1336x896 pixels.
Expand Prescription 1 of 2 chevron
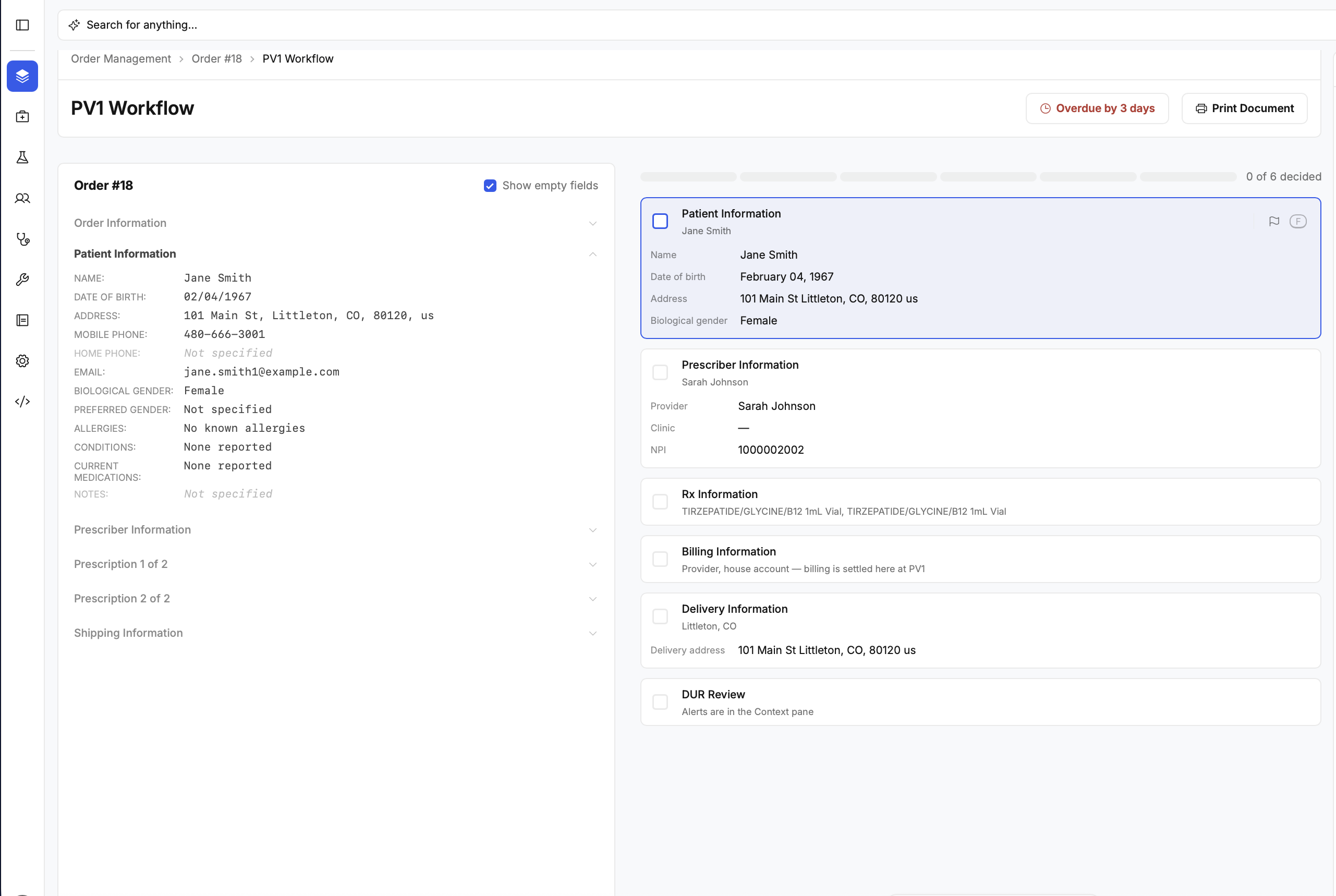593,565
